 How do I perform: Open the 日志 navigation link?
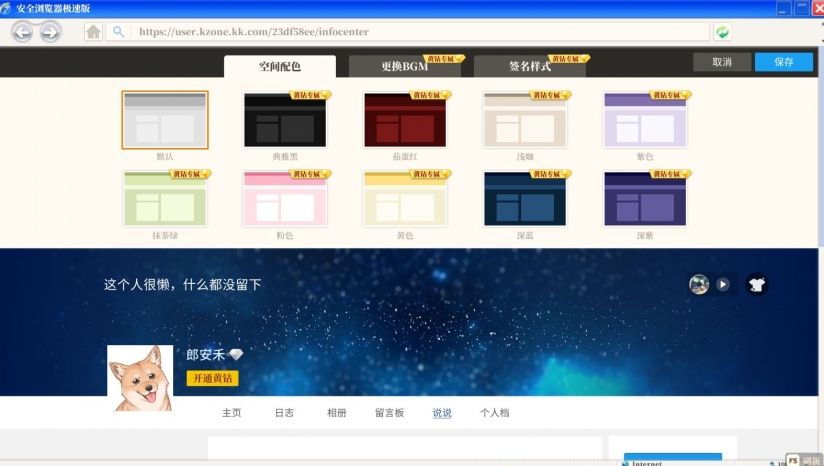point(285,413)
